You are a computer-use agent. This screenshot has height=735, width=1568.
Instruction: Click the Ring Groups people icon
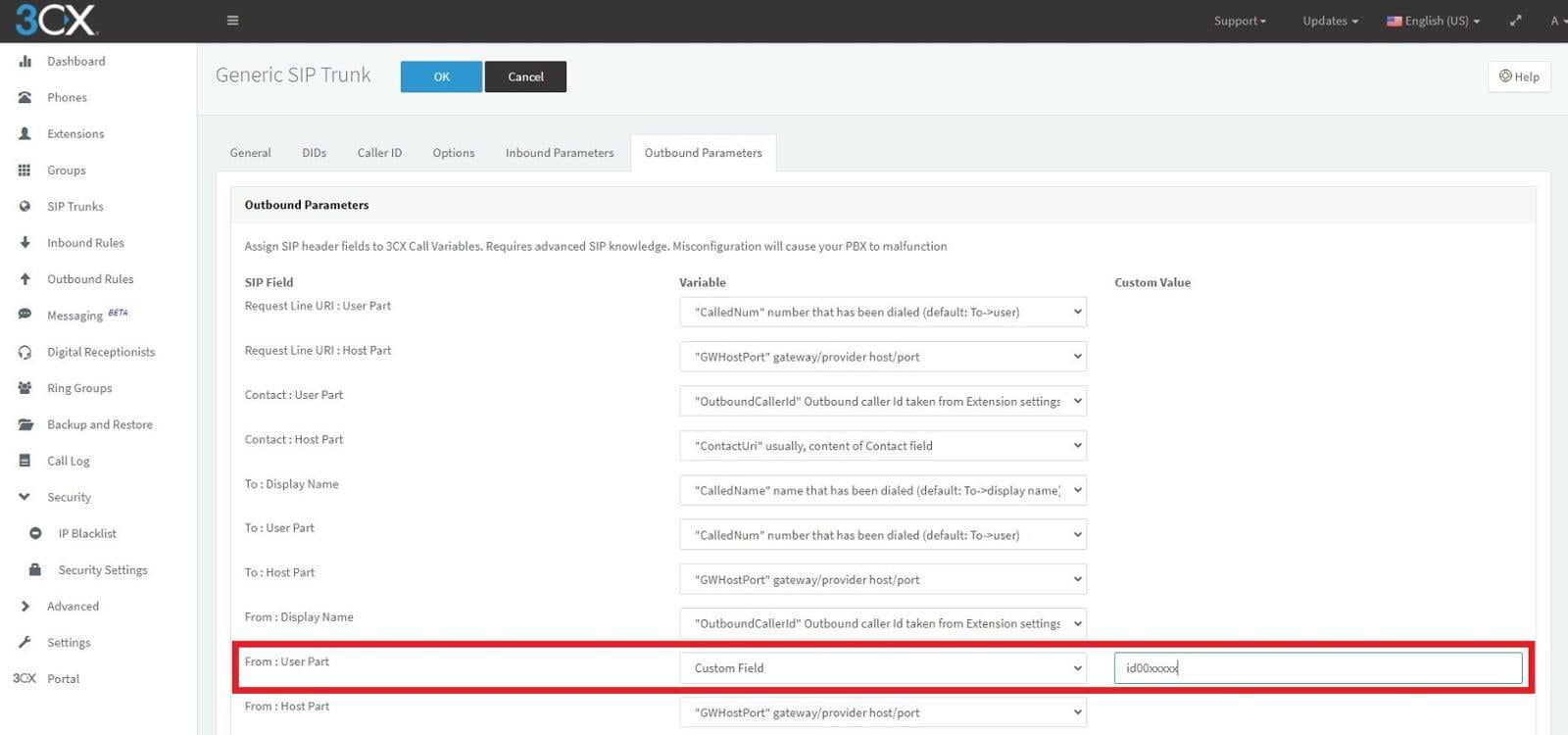coord(24,388)
